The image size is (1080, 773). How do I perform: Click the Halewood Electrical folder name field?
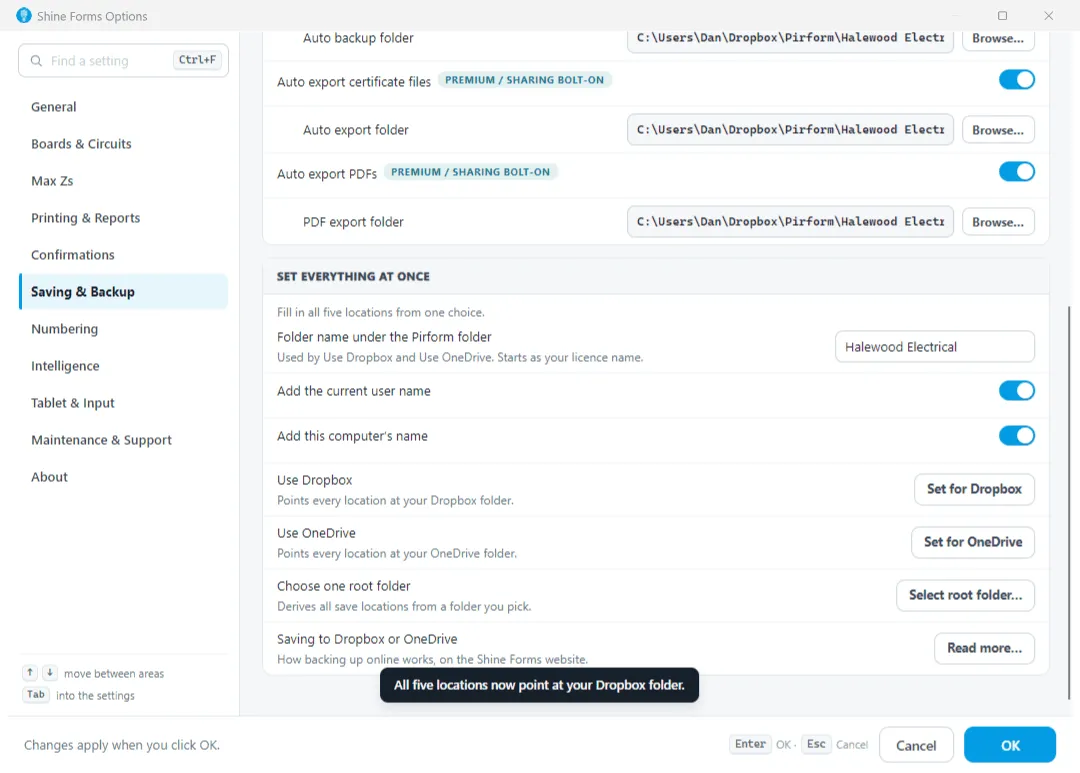point(935,347)
